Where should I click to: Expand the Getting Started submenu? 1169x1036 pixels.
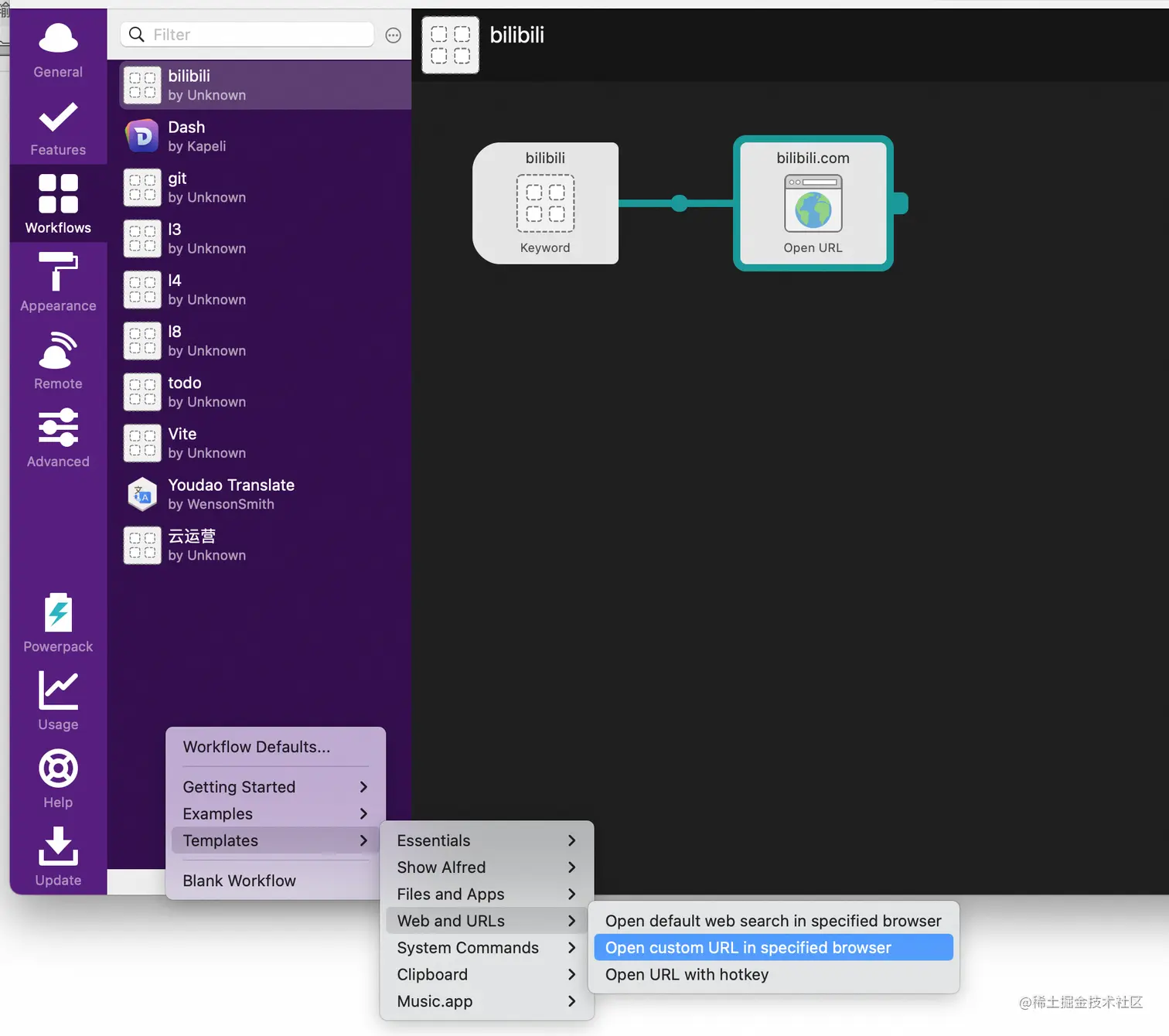point(275,787)
